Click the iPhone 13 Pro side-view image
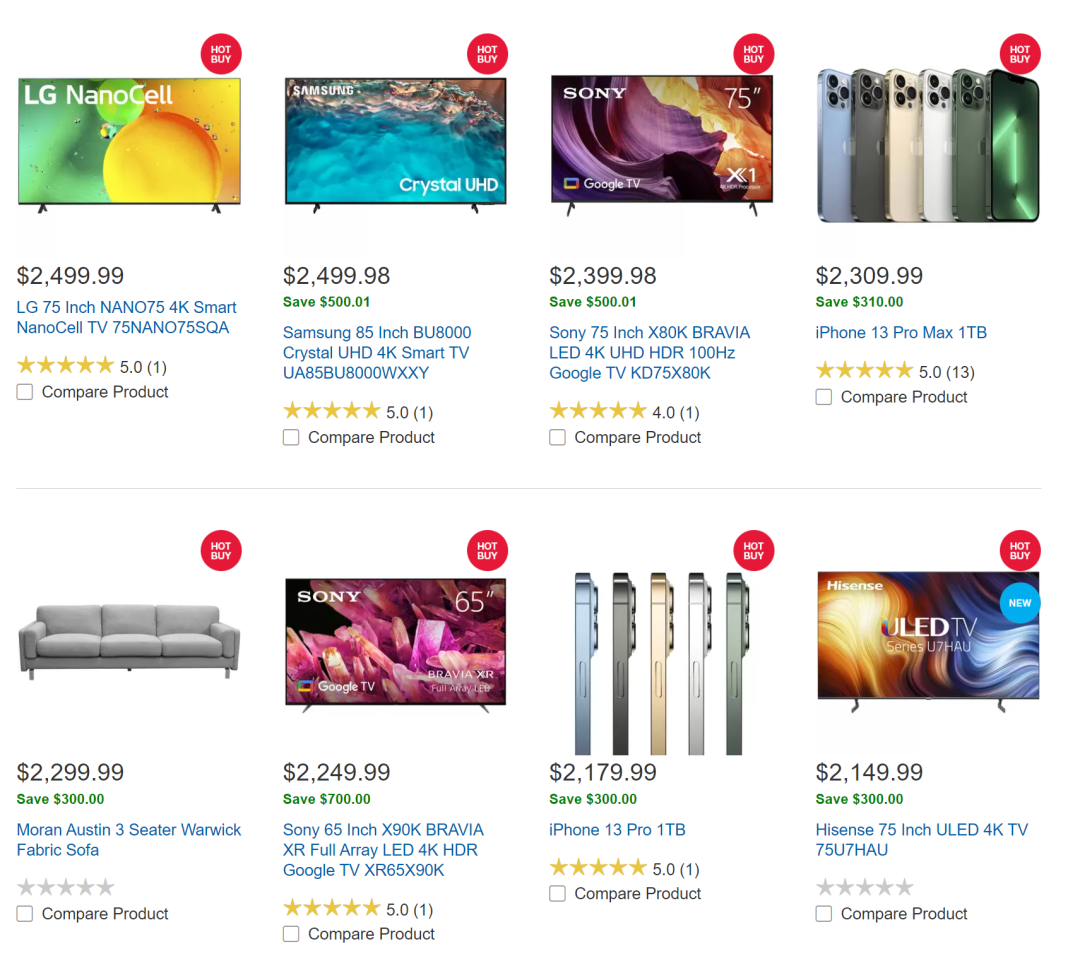 (x=662, y=663)
